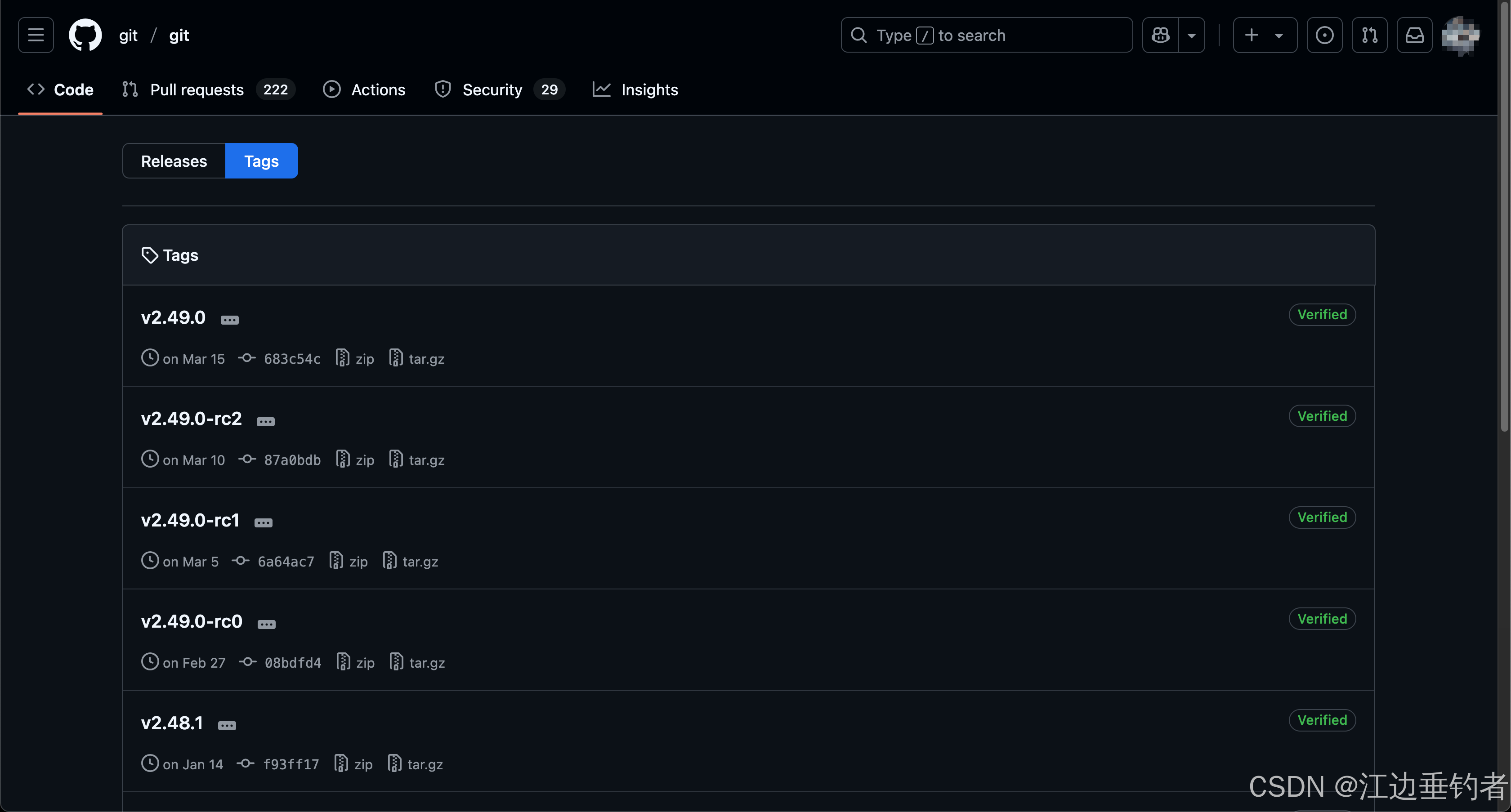This screenshot has height=812, width=1511.
Task: Switch to the Releases tab
Action: pos(174,161)
